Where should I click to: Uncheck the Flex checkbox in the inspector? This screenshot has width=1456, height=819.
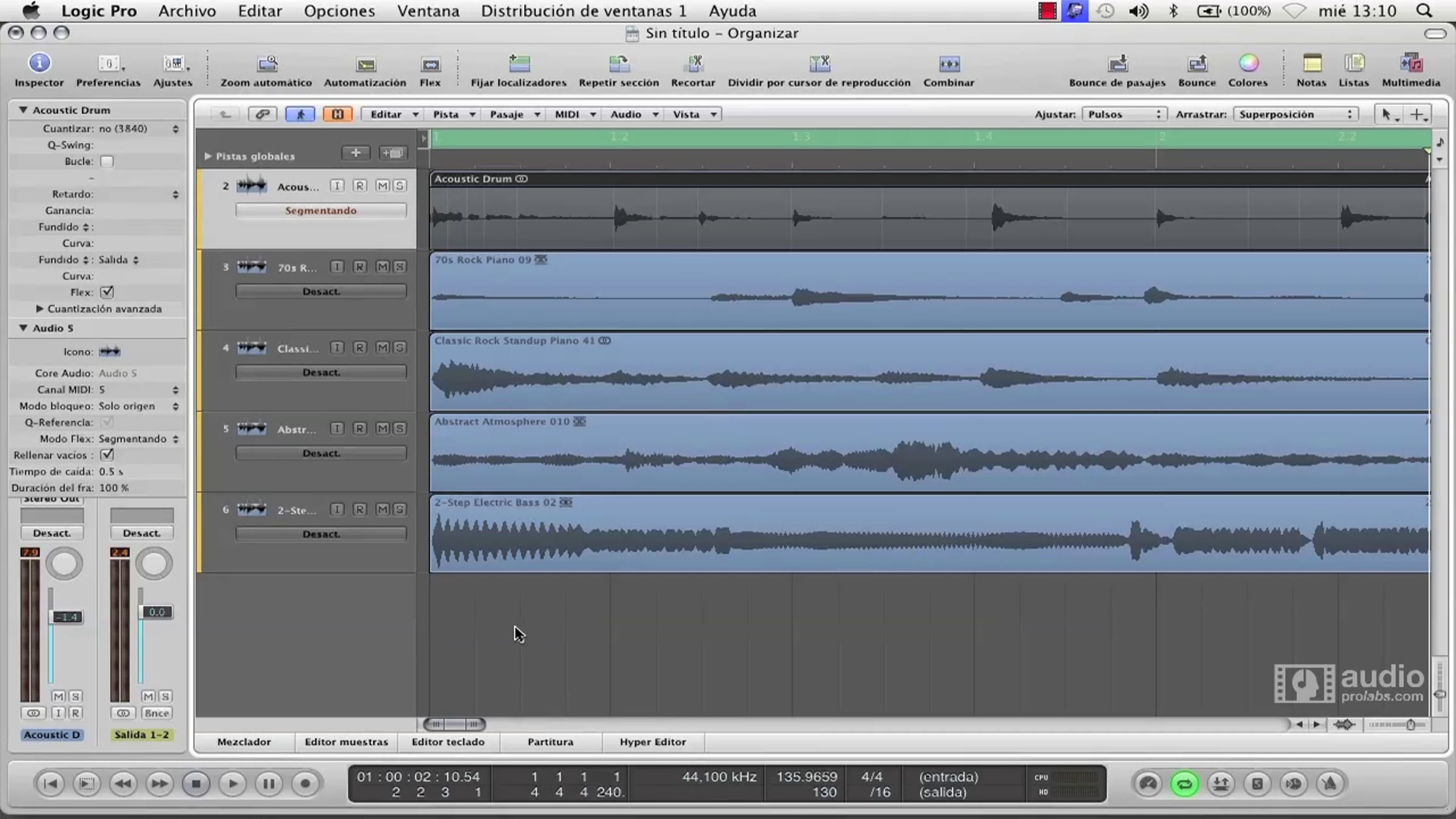107,292
